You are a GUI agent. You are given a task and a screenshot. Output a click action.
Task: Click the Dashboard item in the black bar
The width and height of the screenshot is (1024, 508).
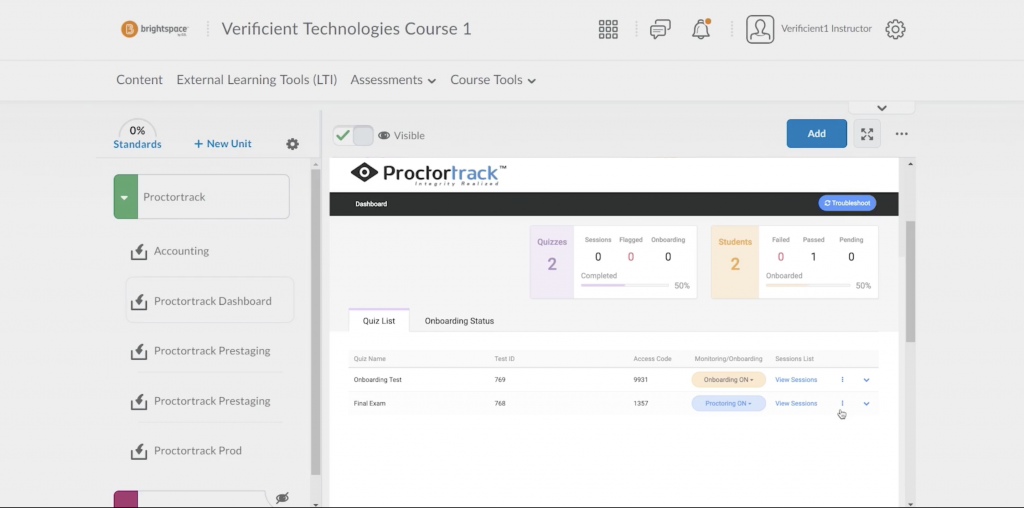(x=371, y=204)
